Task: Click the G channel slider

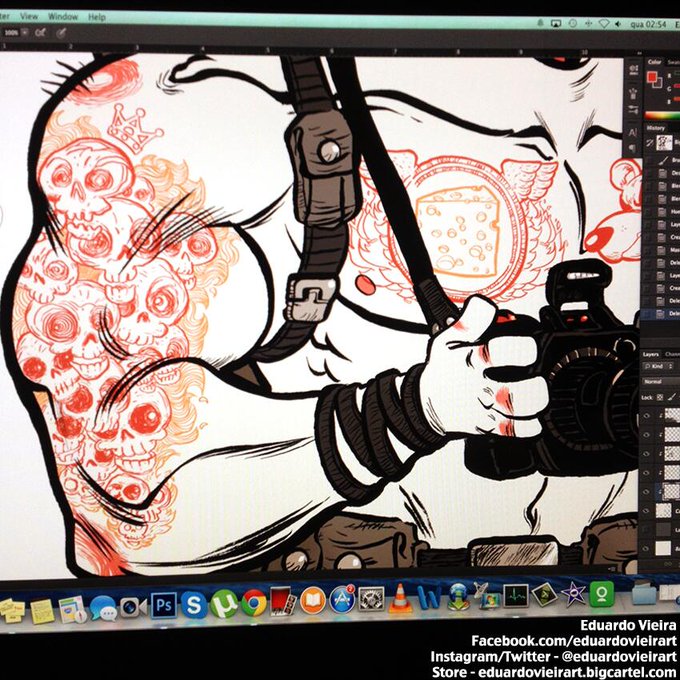Action: [x=677, y=88]
